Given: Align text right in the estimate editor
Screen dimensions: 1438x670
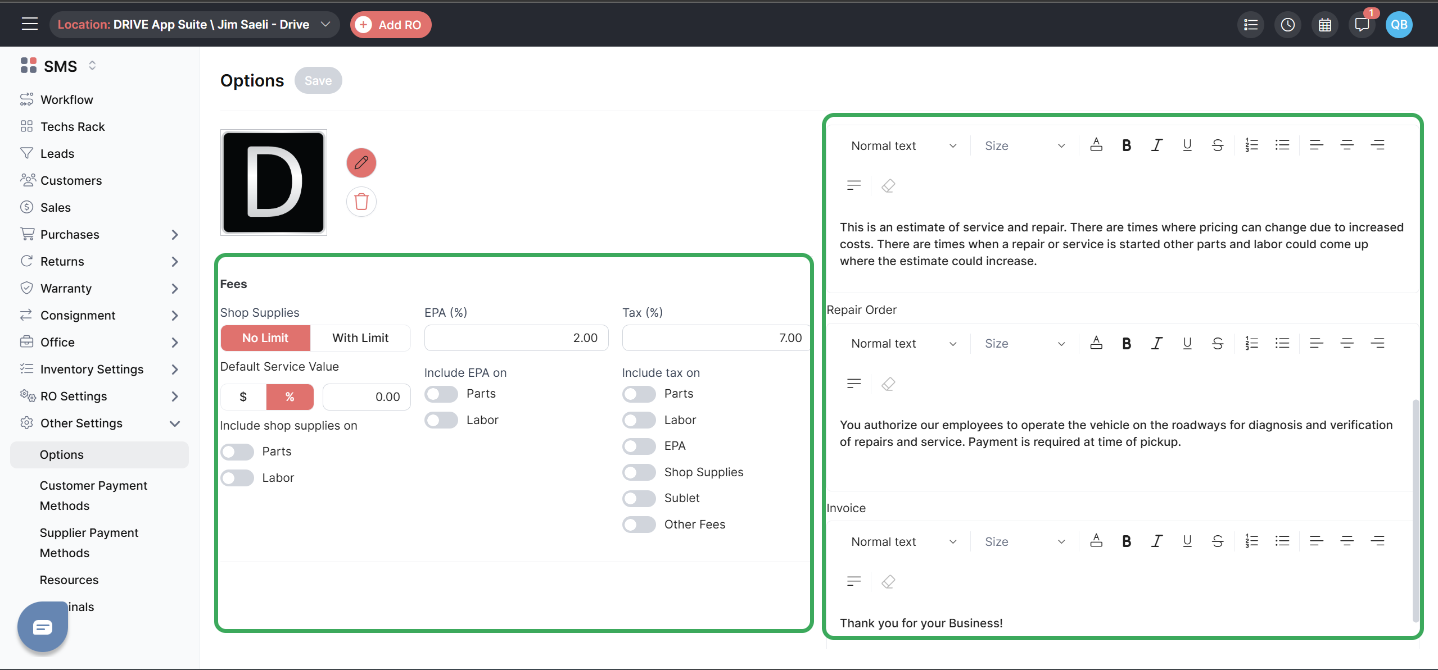Looking at the screenshot, I should (x=1377, y=145).
